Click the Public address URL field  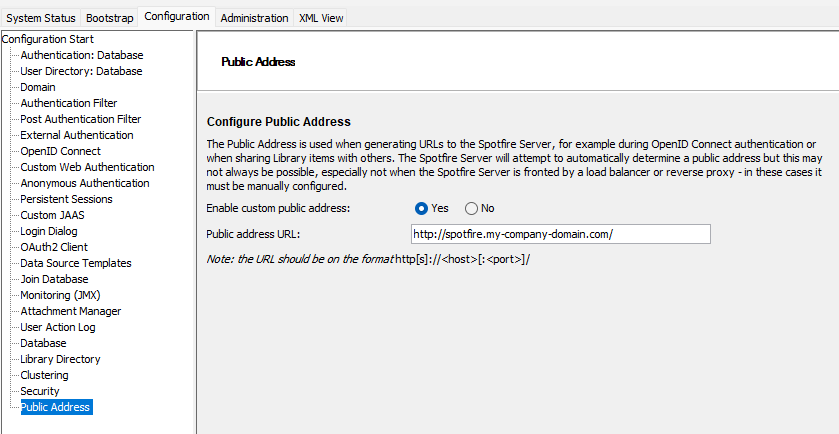click(x=561, y=234)
